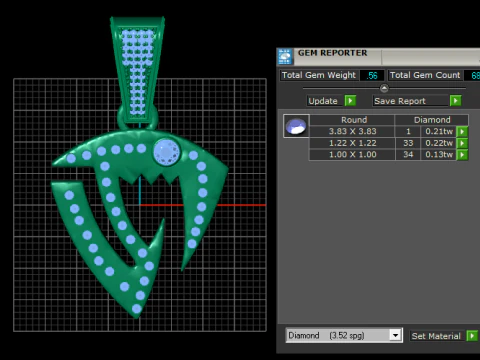Select the large round center gem on pendant
480x360 pixels.
coord(167,152)
